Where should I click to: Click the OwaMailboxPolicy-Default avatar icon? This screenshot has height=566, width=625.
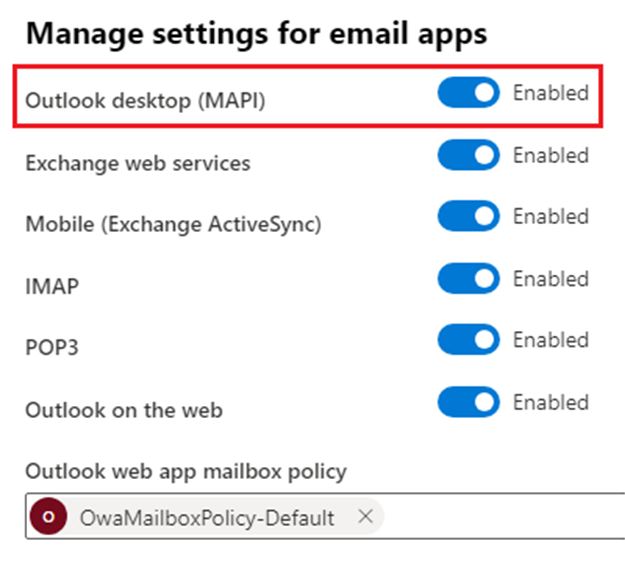[x=48, y=517]
